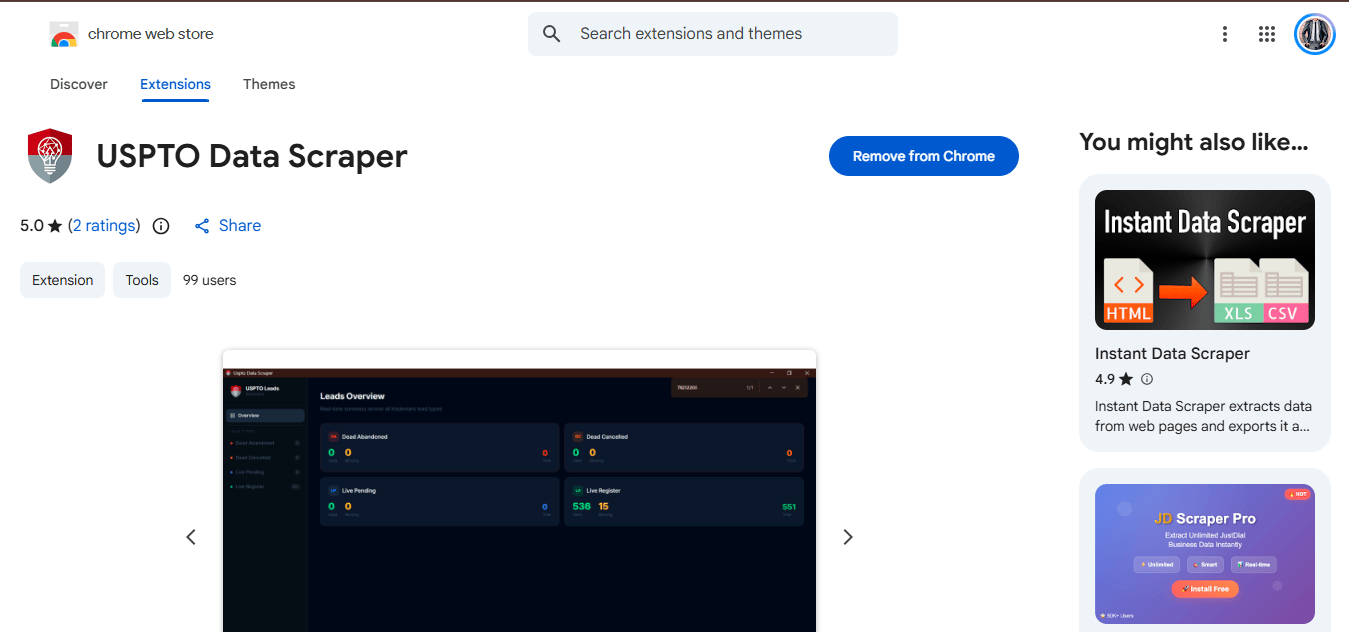Focus the Search extensions and themes field

coord(713,34)
